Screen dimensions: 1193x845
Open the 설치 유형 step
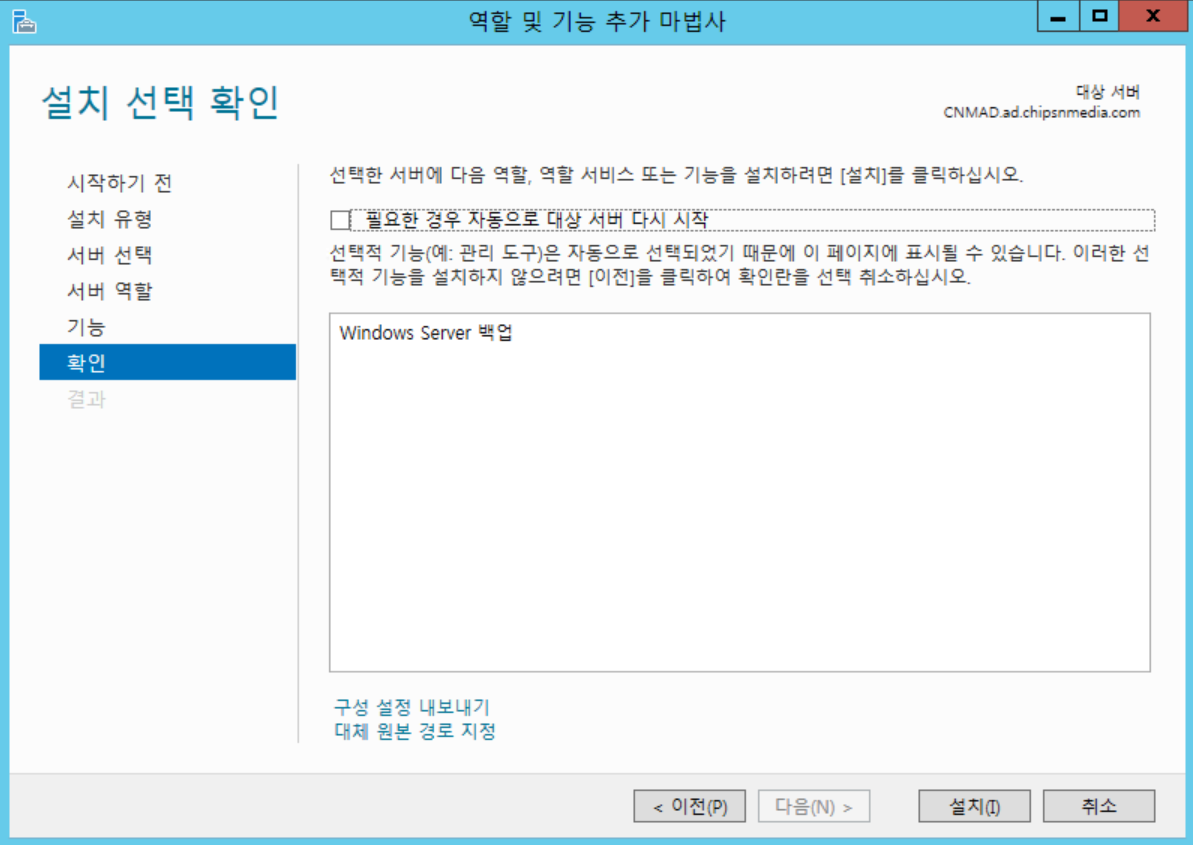(x=110, y=219)
